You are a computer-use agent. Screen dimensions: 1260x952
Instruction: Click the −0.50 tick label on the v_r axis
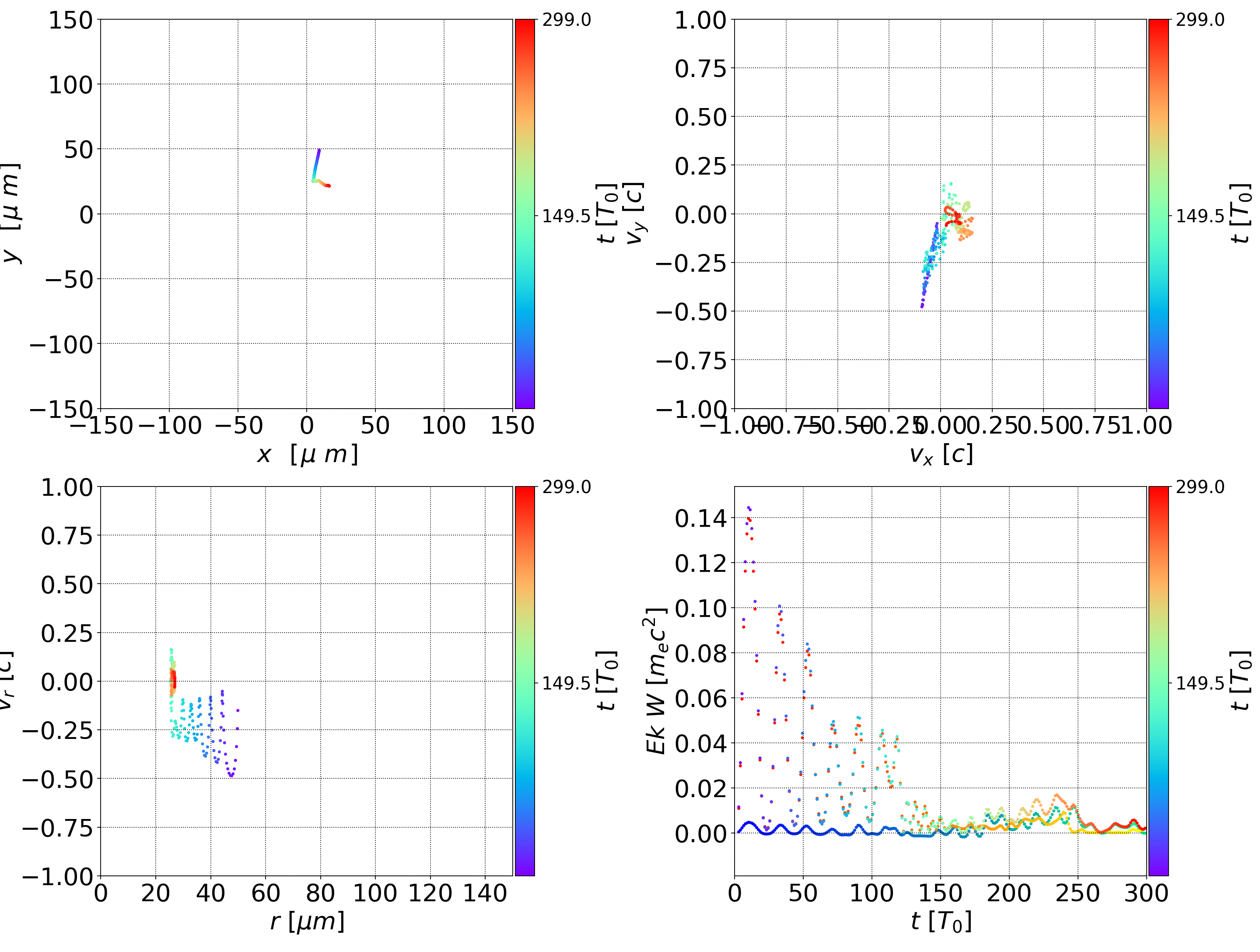click(57, 779)
